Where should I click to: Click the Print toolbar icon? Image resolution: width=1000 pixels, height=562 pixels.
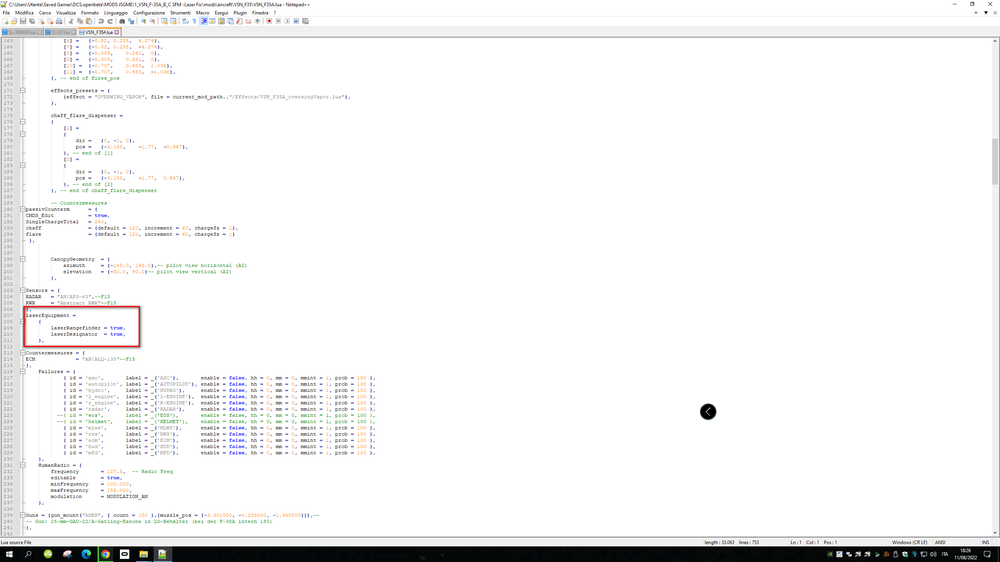59,21
